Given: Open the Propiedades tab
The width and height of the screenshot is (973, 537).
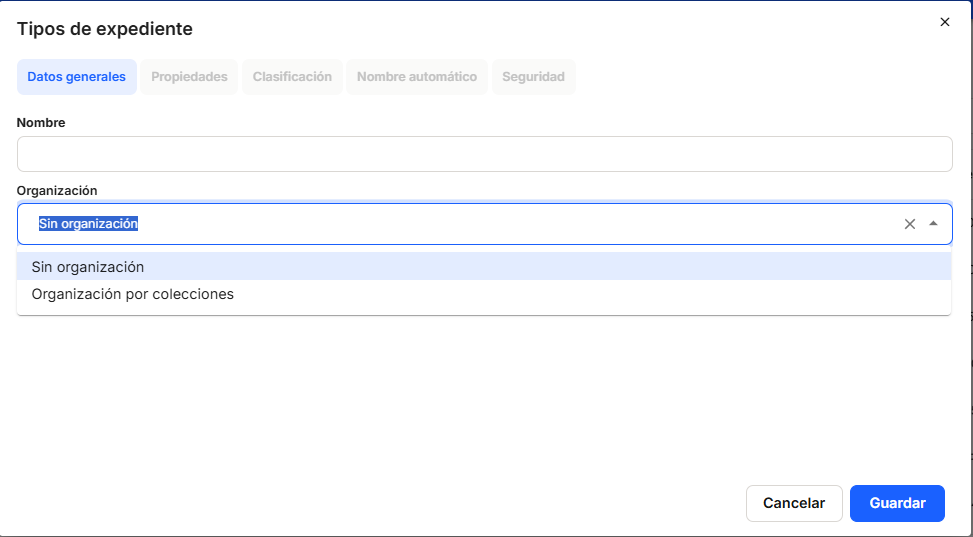Looking at the screenshot, I should pyautogui.click(x=189, y=77).
